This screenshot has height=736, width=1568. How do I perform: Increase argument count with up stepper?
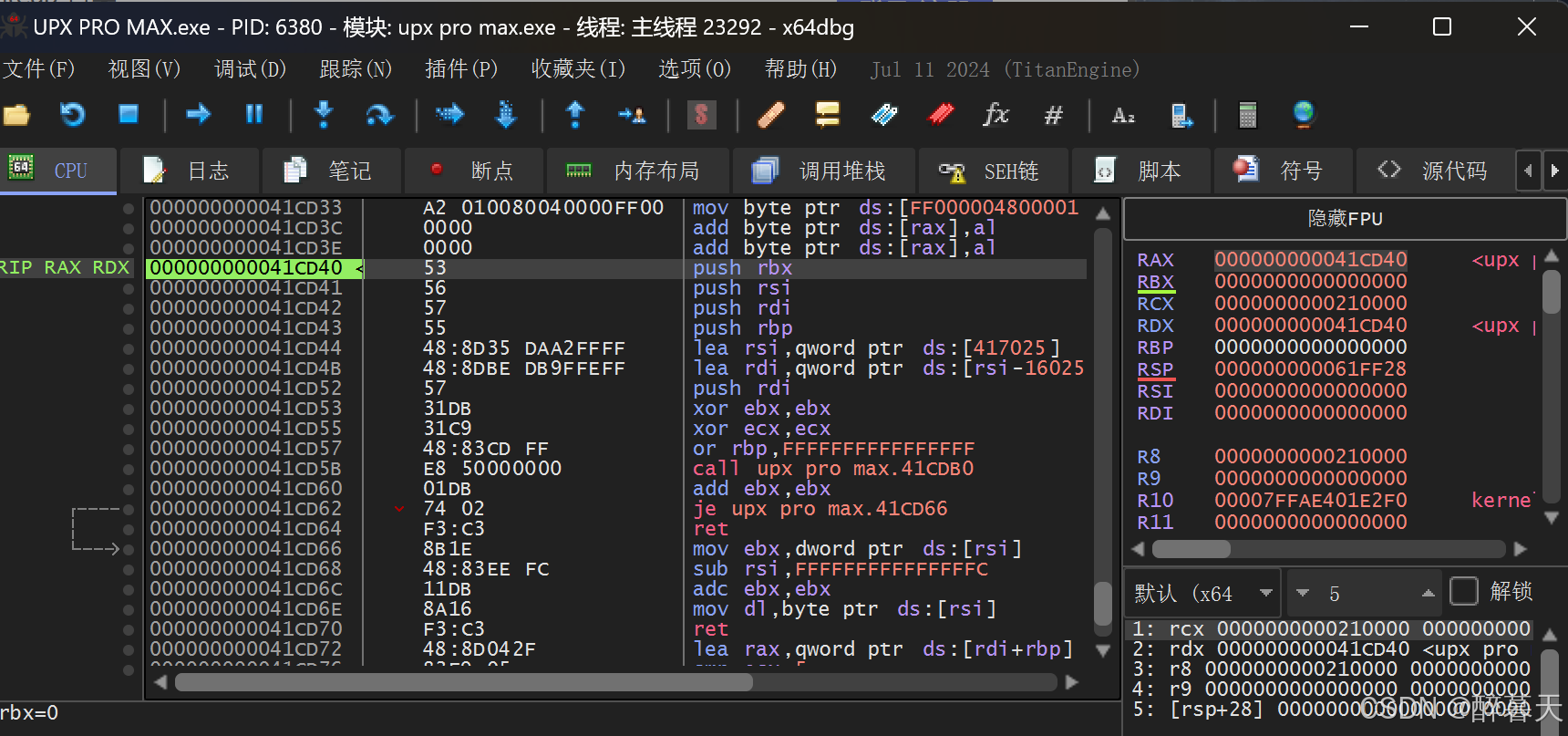point(1428,594)
